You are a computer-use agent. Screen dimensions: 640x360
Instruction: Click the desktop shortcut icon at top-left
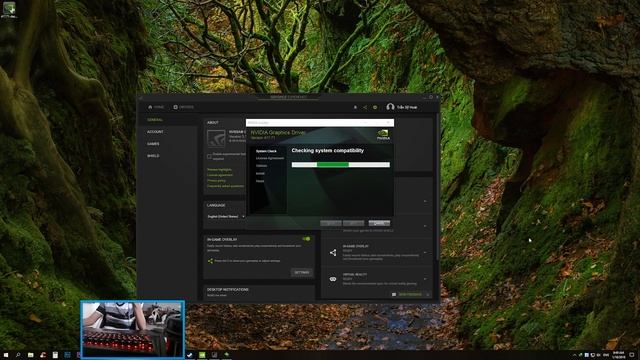(x=9, y=10)
